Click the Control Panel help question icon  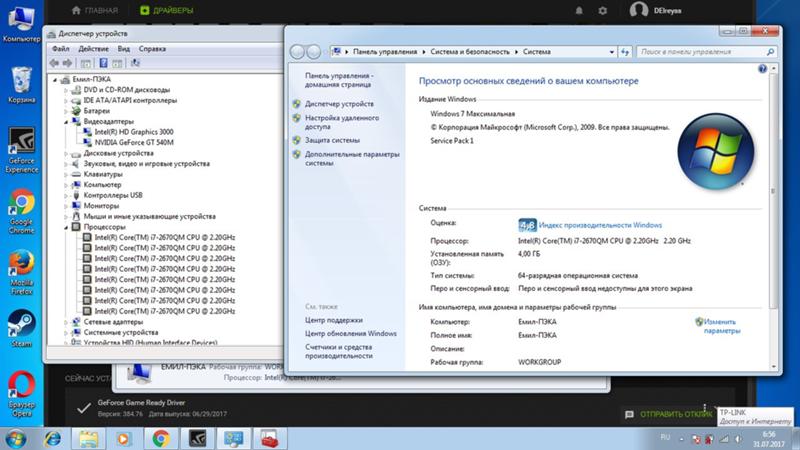tap(762, 68)
